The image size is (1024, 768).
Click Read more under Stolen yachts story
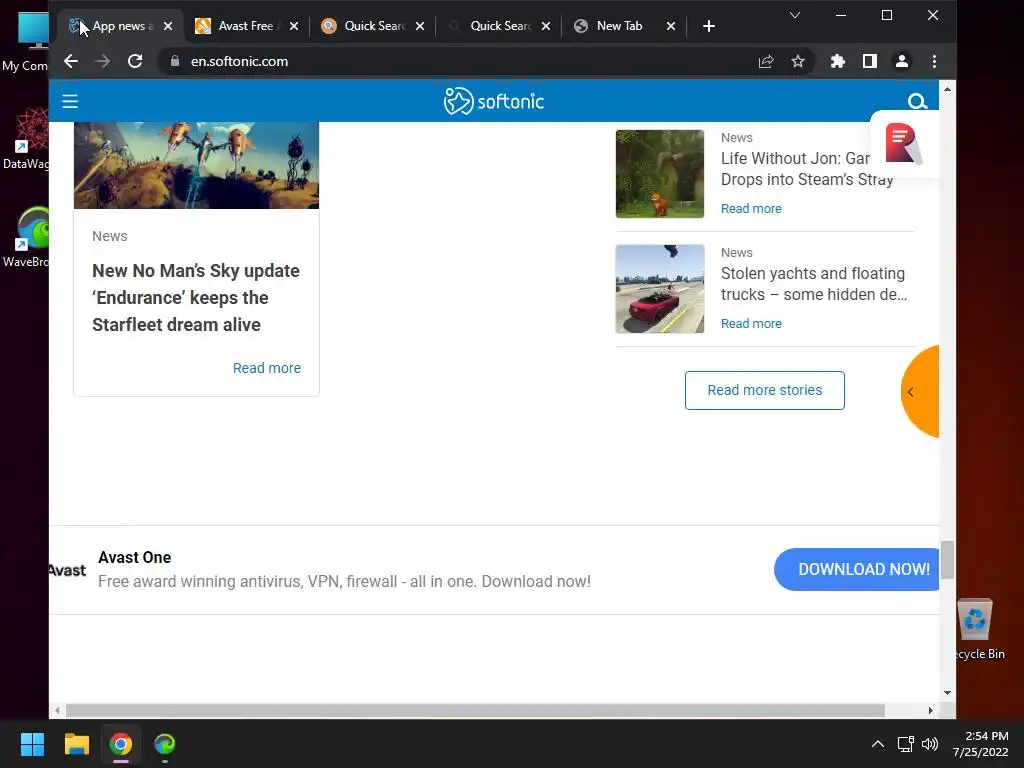tap(751, 323)
